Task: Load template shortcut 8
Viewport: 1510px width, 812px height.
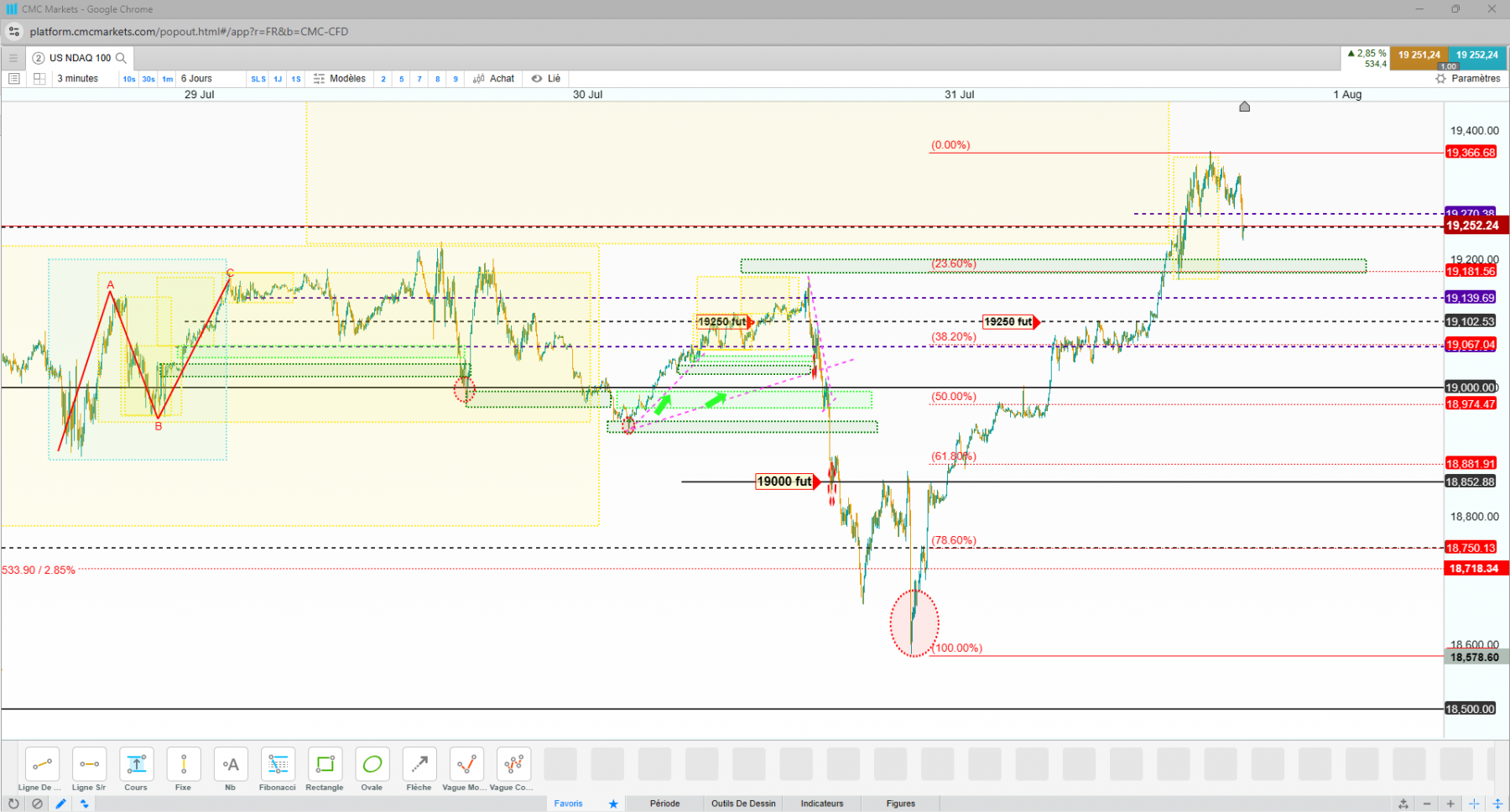Action: [438, 79]
